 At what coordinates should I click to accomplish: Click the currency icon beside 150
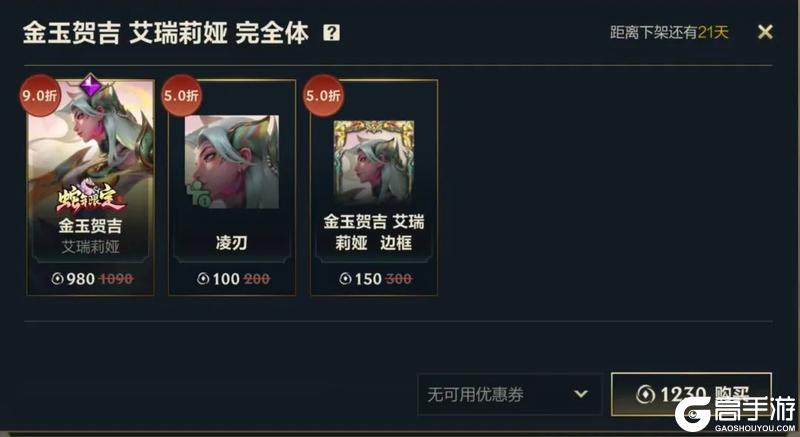tap(345, 278)
